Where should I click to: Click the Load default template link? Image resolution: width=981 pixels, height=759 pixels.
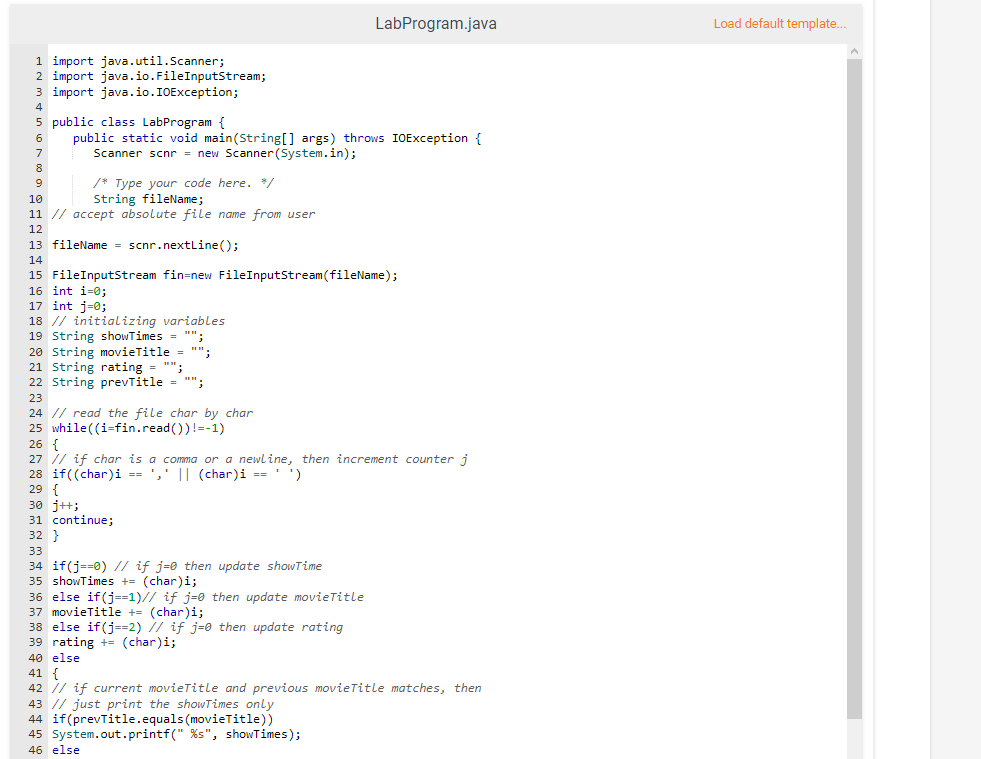point(779,23)
